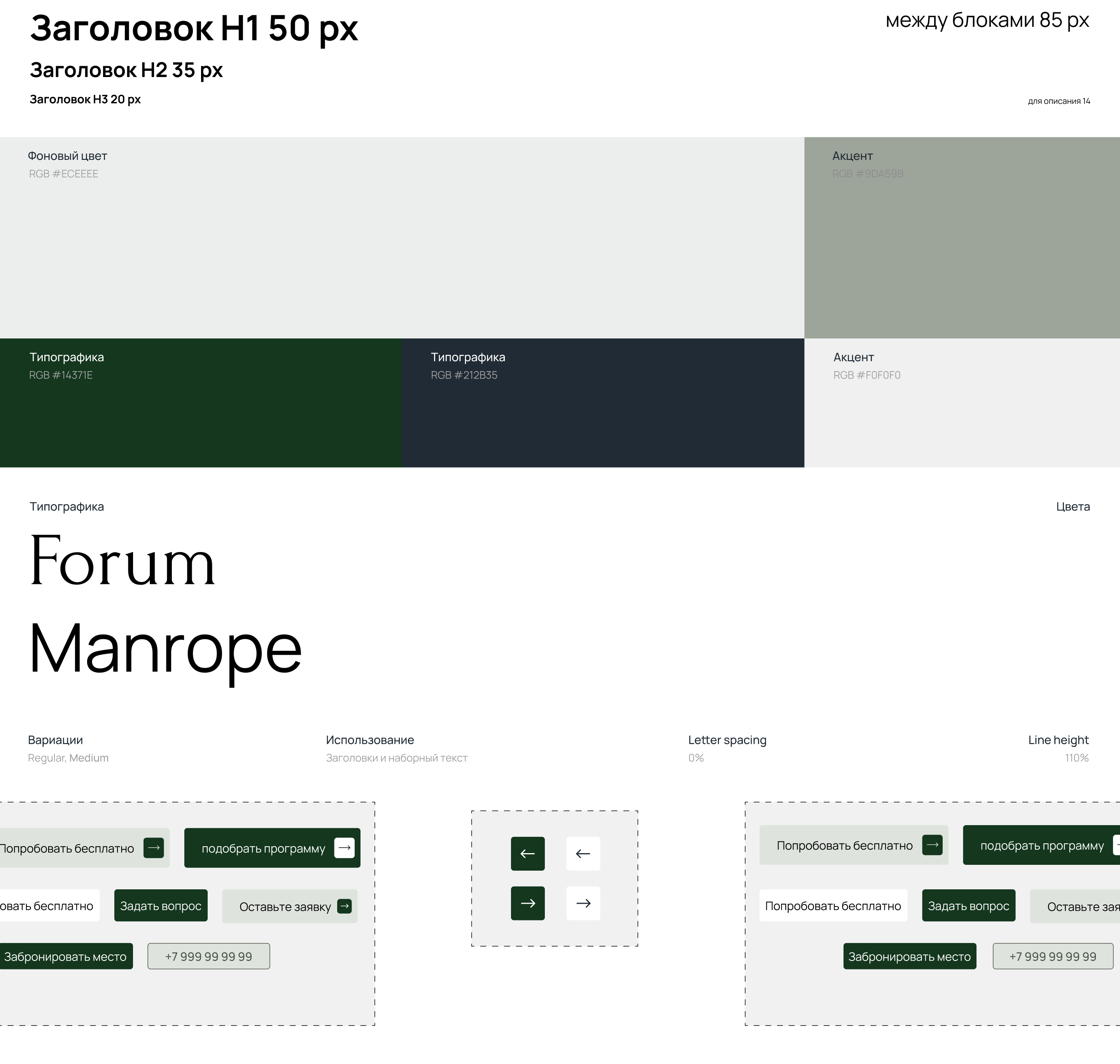Click the white left arrow button

point(583,854)
